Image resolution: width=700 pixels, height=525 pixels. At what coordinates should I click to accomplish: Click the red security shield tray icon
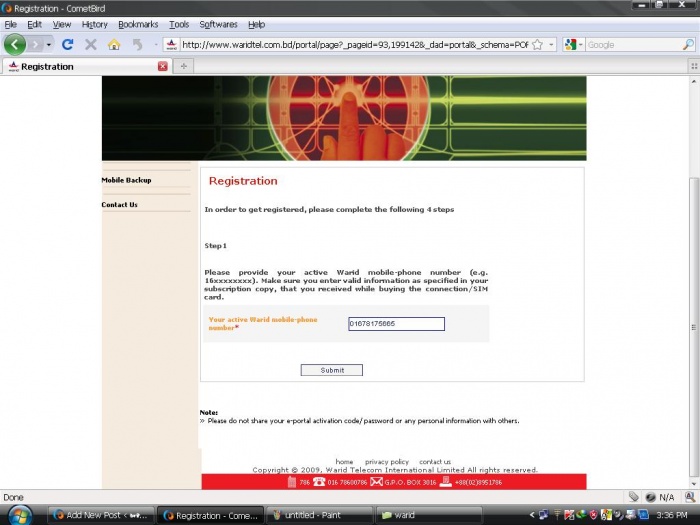(593, 515)
